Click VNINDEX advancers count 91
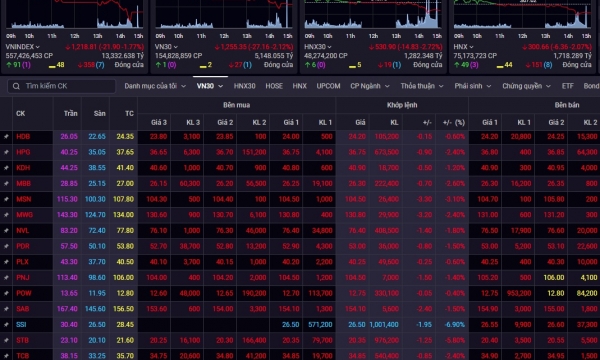The image size is (600, 360). (18, 65)
